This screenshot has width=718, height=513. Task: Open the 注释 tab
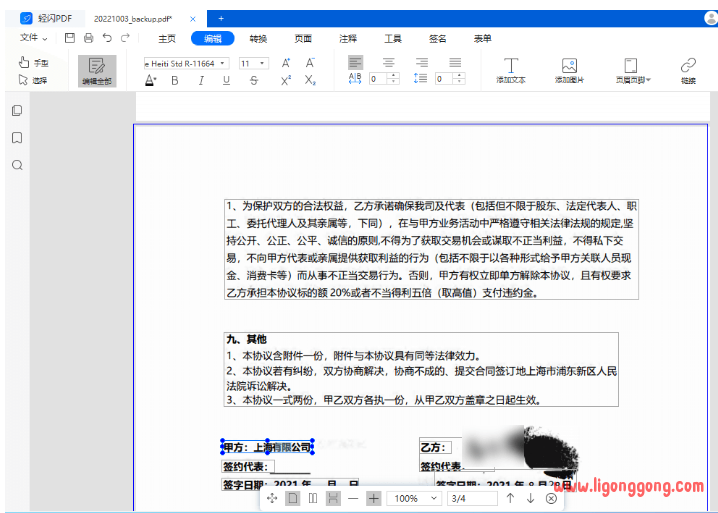348,38
